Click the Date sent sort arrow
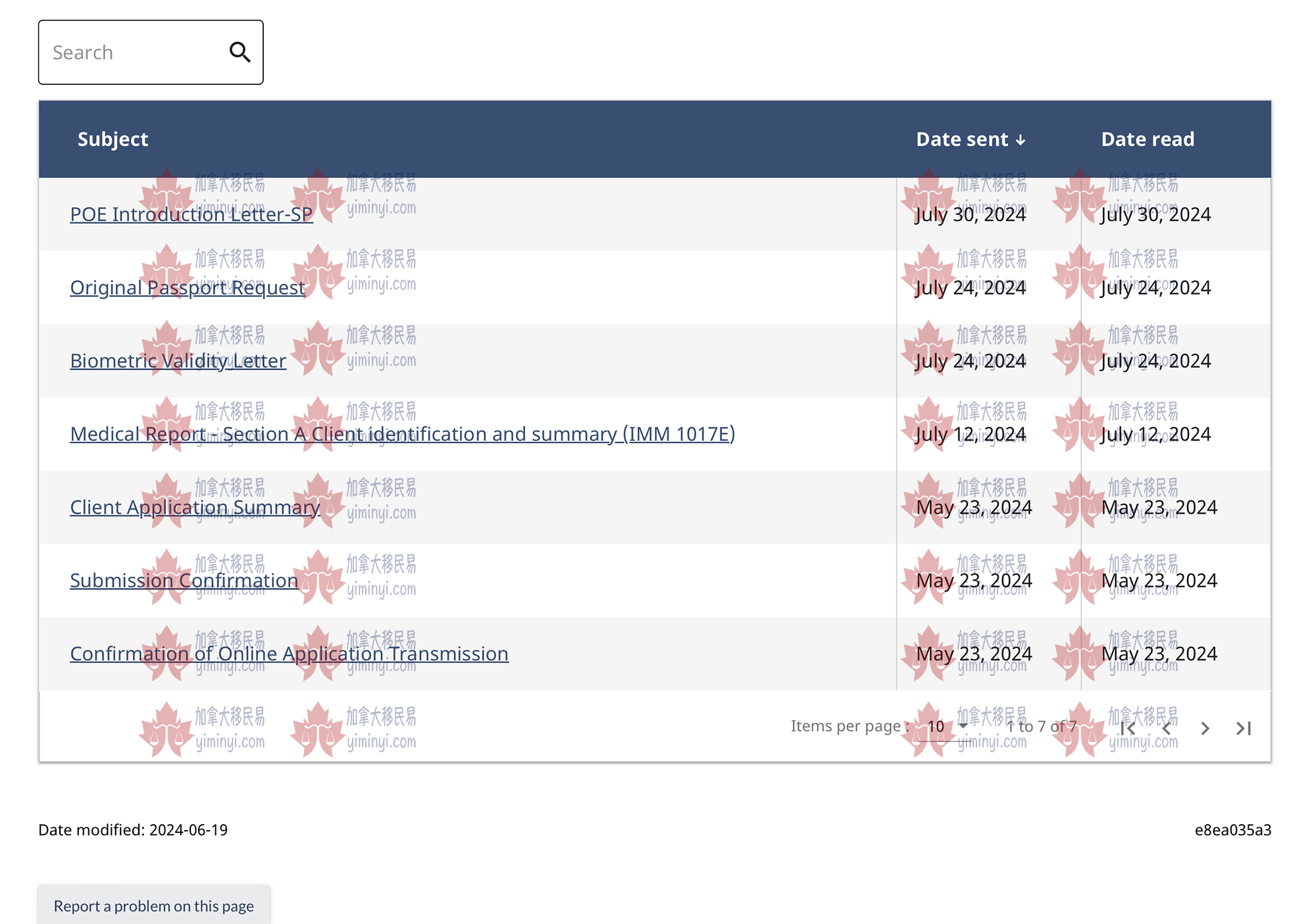 coord(1021,140)
